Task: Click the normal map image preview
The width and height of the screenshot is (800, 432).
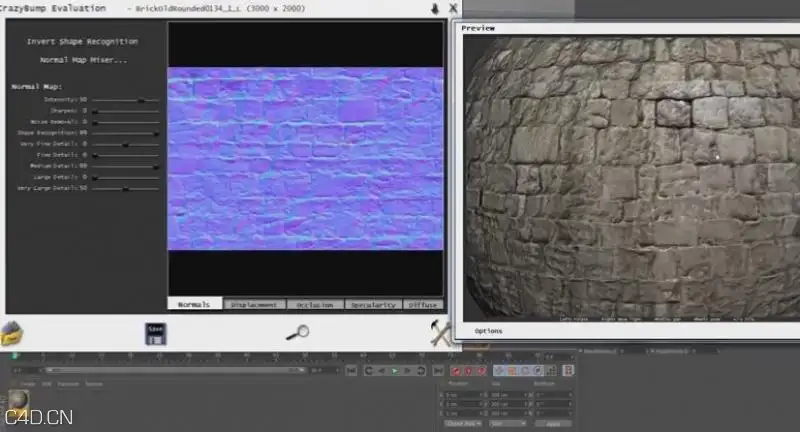Action: pos(306,159)
